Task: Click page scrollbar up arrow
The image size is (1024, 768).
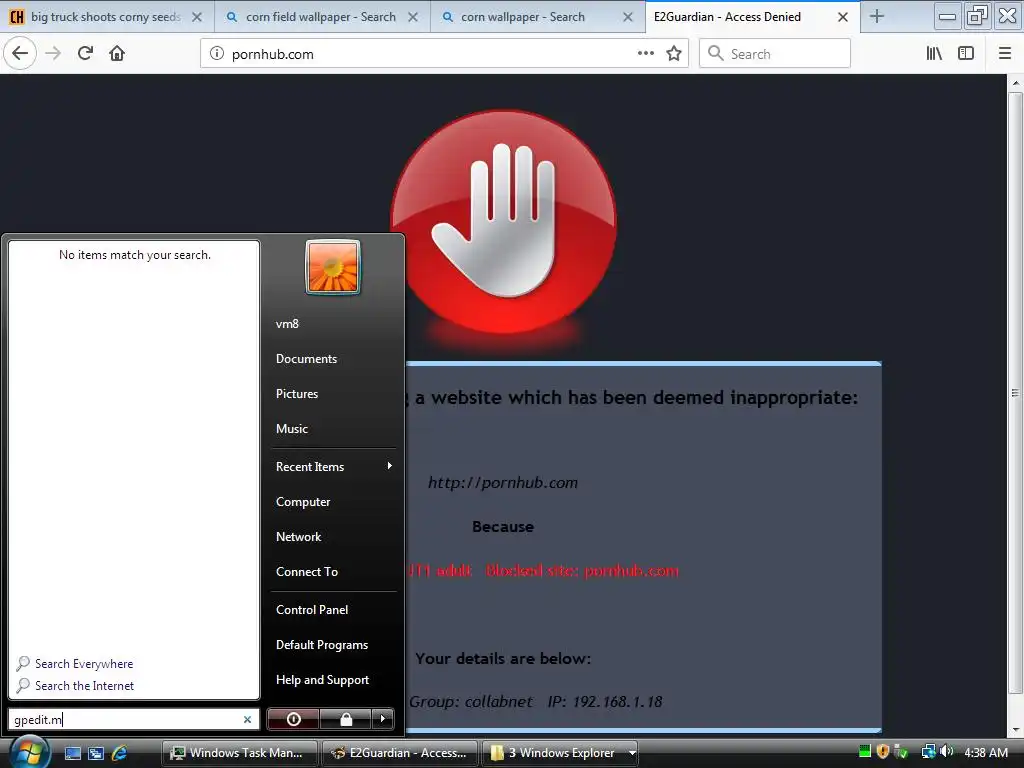Action: point(1016,82)
